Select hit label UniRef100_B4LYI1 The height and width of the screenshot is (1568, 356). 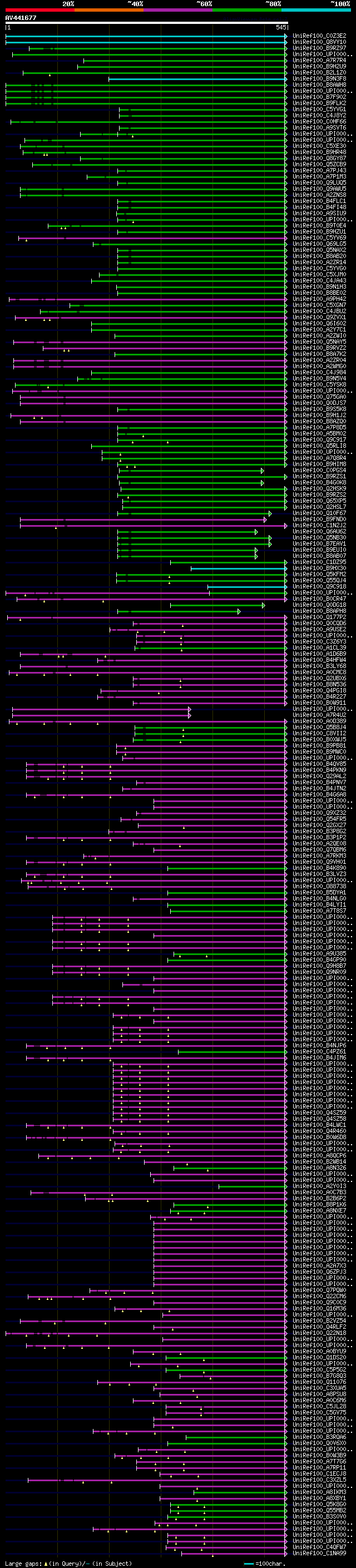319,904
